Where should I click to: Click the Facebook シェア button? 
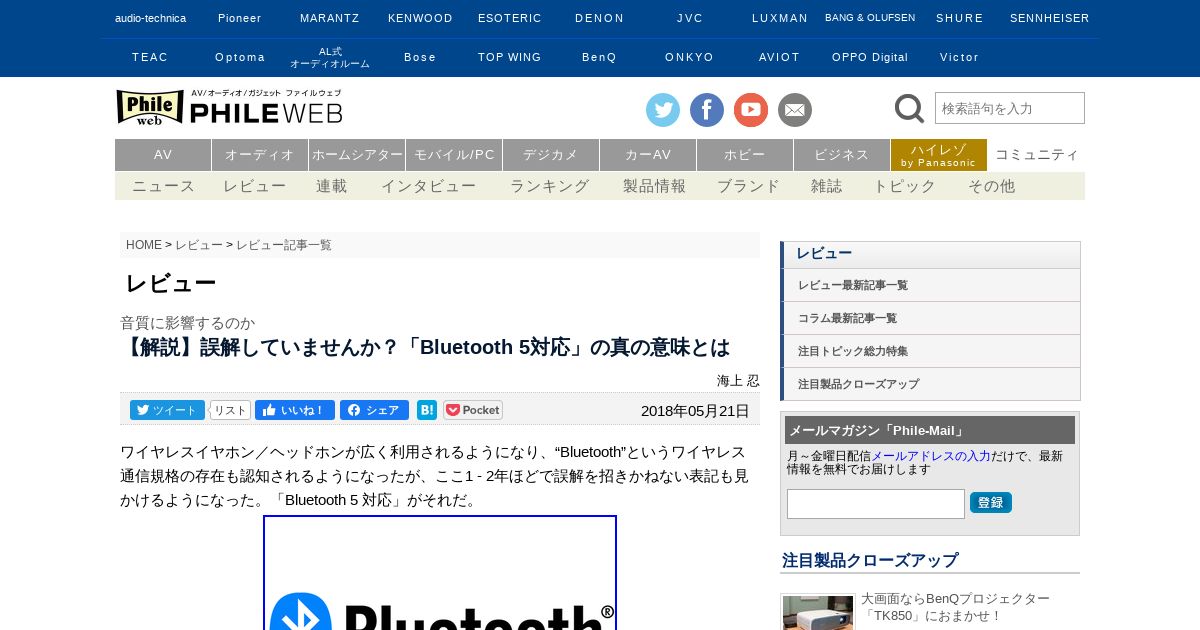[374, 410]
